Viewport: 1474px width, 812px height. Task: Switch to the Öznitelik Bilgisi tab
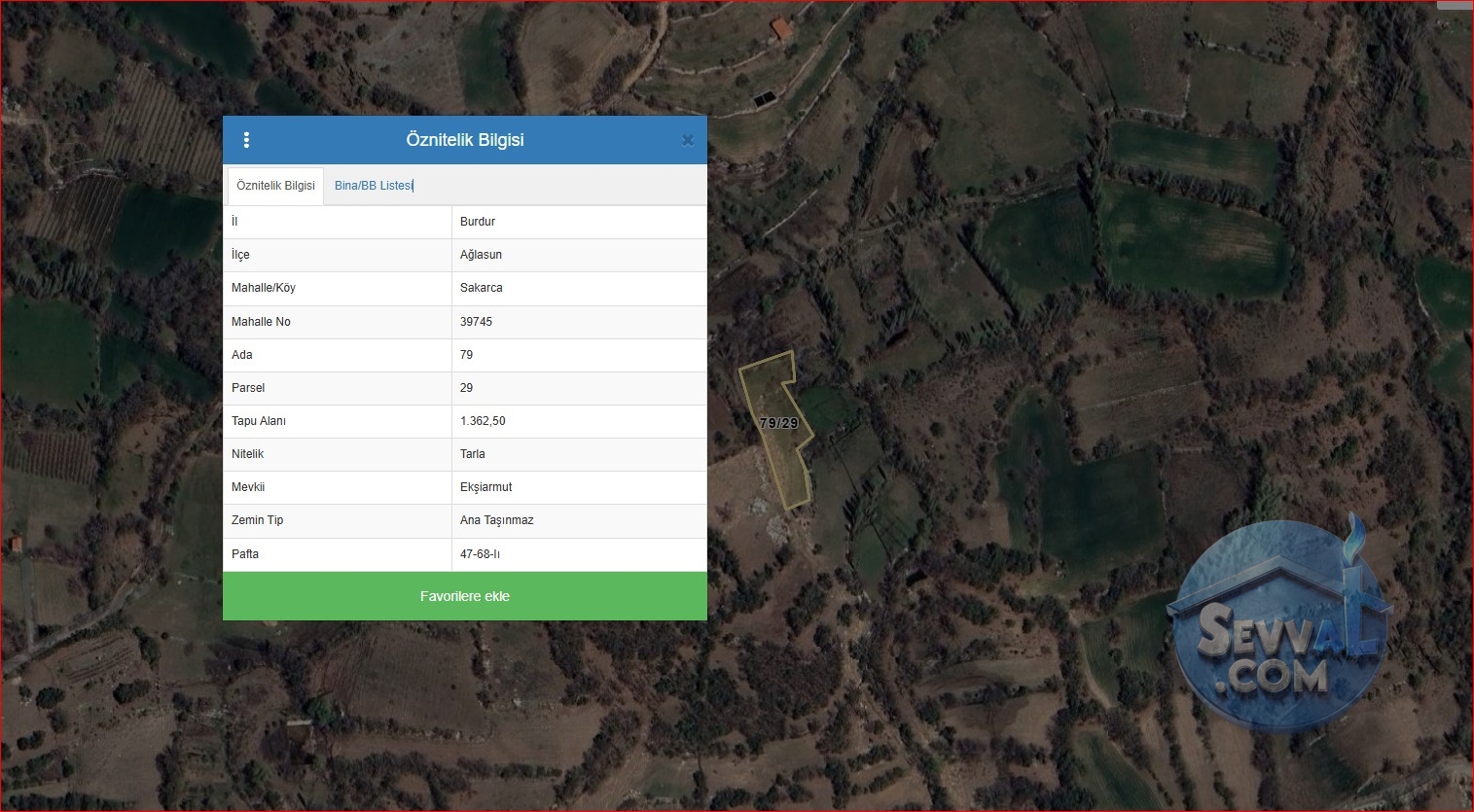click(275, 186)
